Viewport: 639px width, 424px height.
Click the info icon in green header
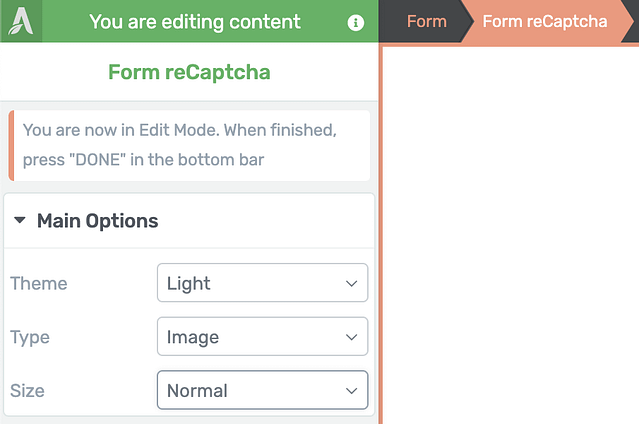(355, 22)
